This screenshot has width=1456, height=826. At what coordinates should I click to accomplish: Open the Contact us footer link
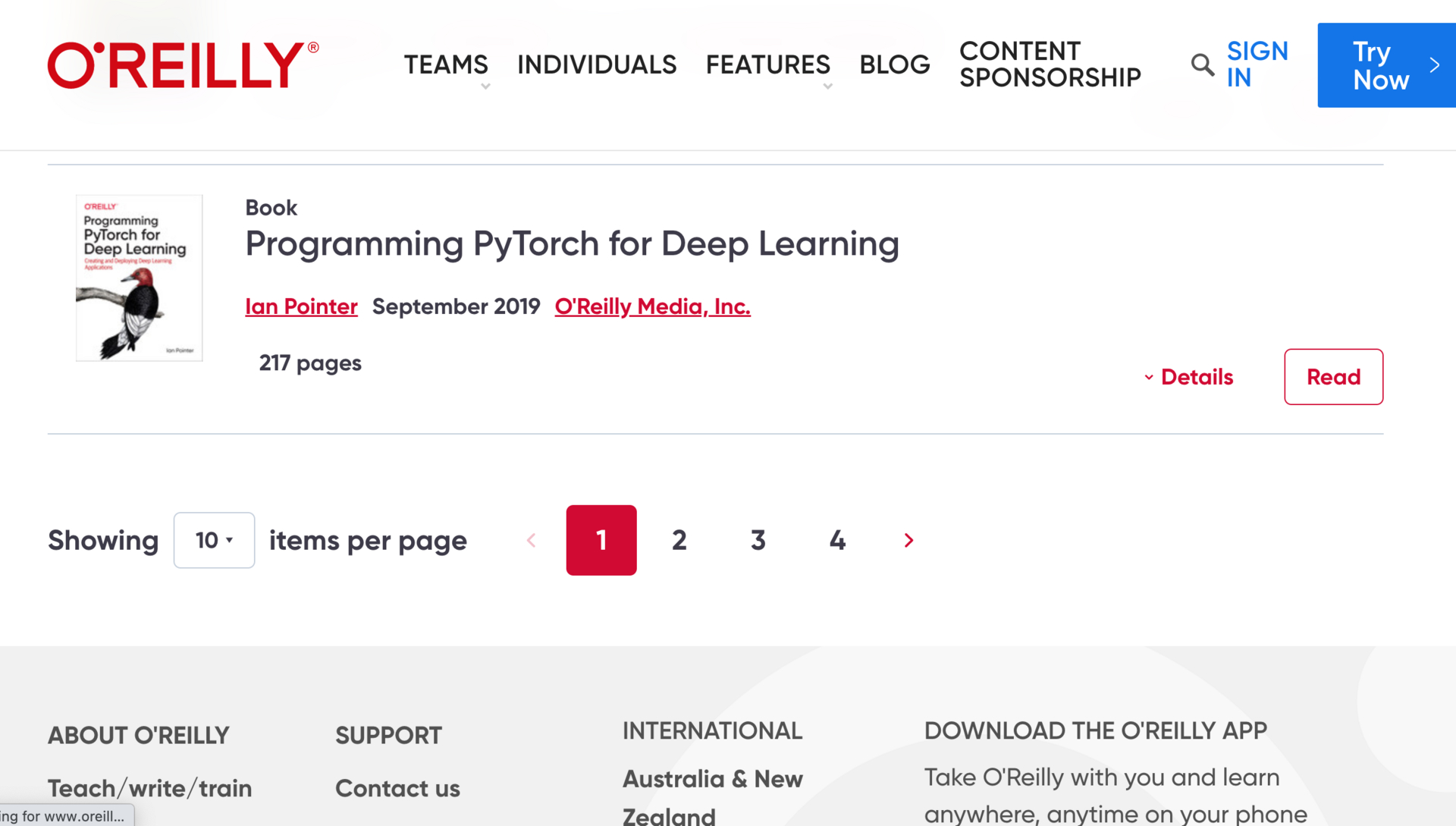pos(397,789)
